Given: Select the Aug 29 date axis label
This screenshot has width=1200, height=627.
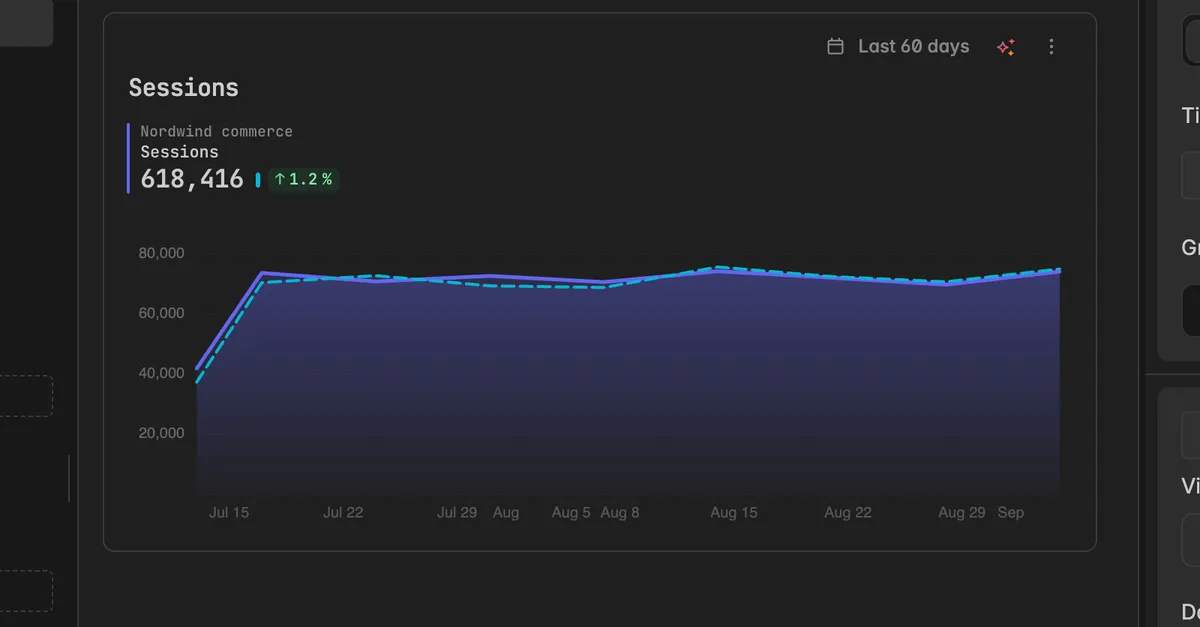Looking at the screenshot, I should [x=962, y=512].
